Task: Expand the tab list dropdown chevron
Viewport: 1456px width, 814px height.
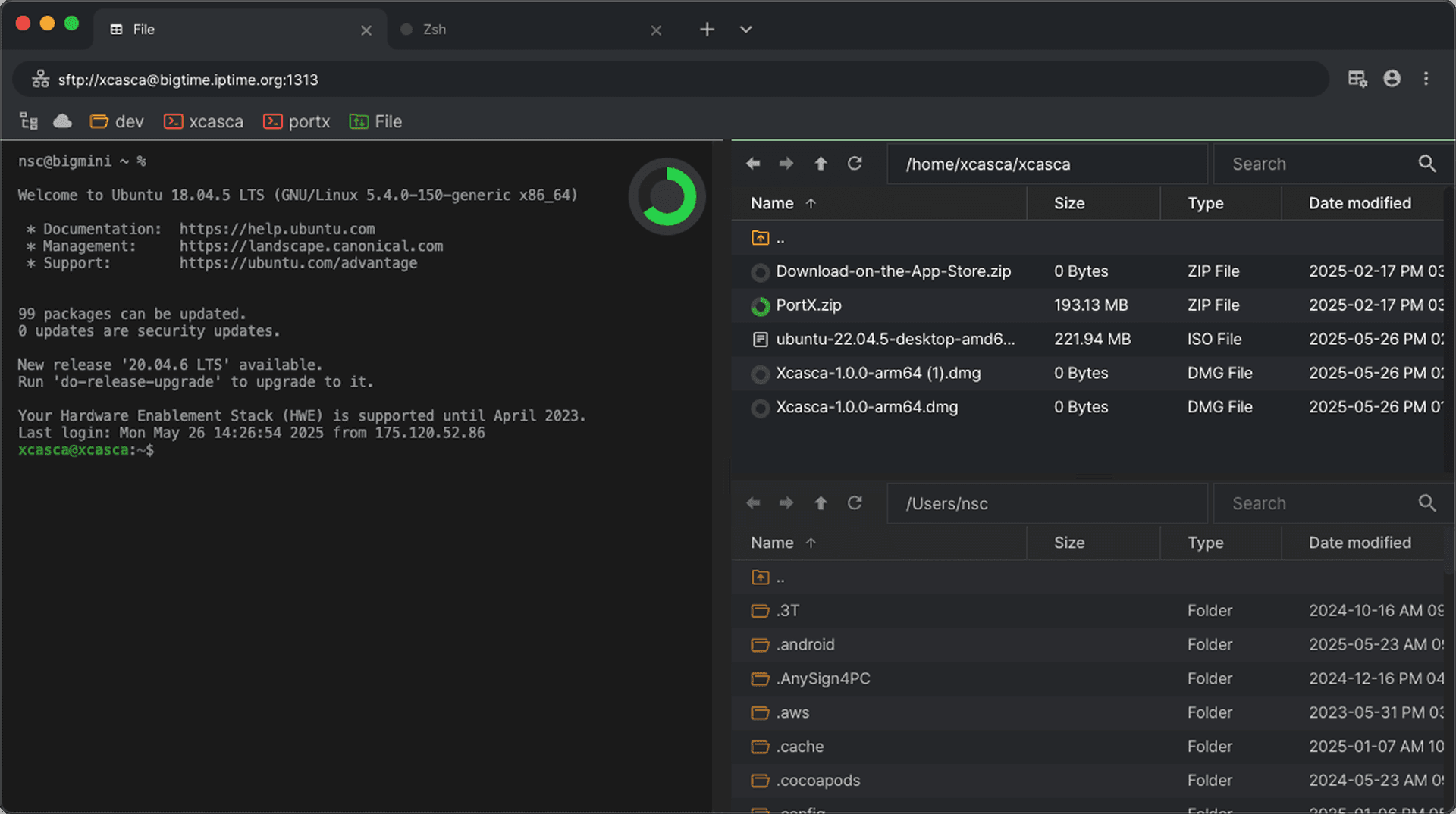Action: pos(745,30)
